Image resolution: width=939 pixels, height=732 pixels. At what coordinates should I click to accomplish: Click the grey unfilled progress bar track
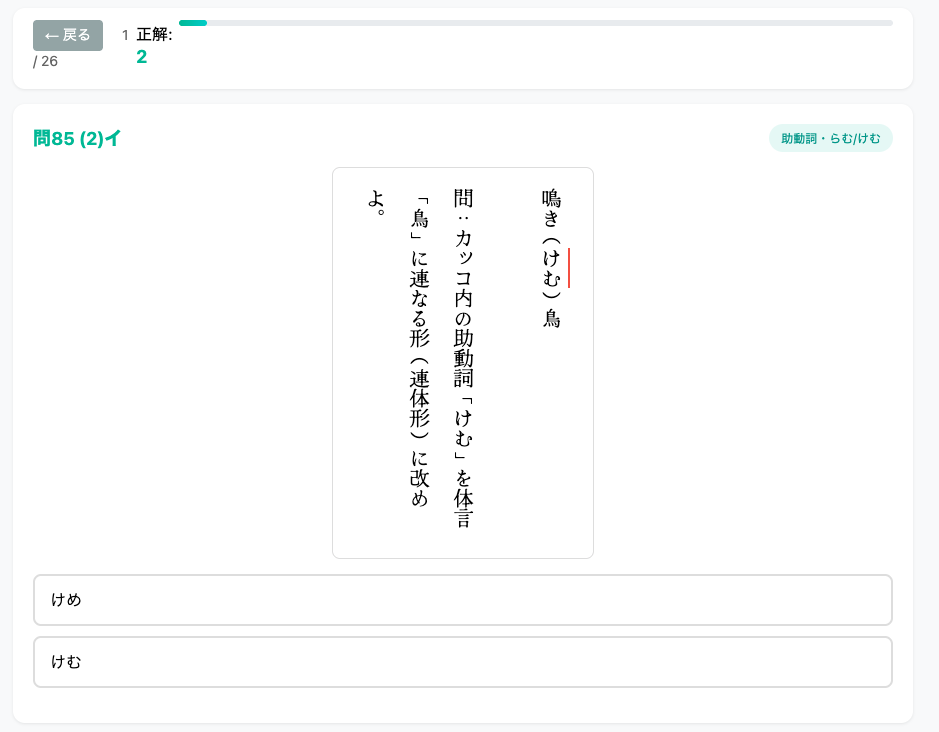(x=550, y=23)
